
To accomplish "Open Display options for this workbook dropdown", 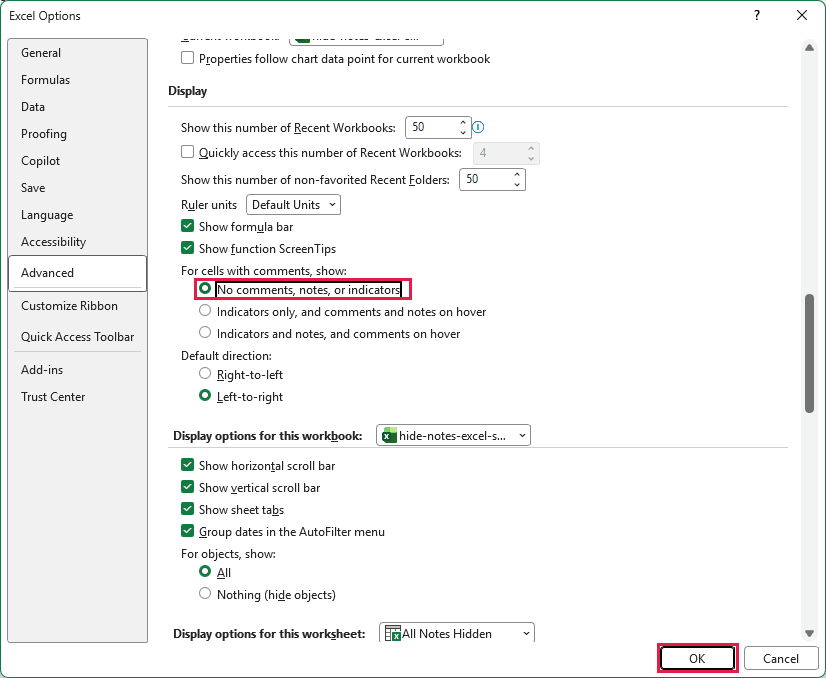I will point(453,436).
